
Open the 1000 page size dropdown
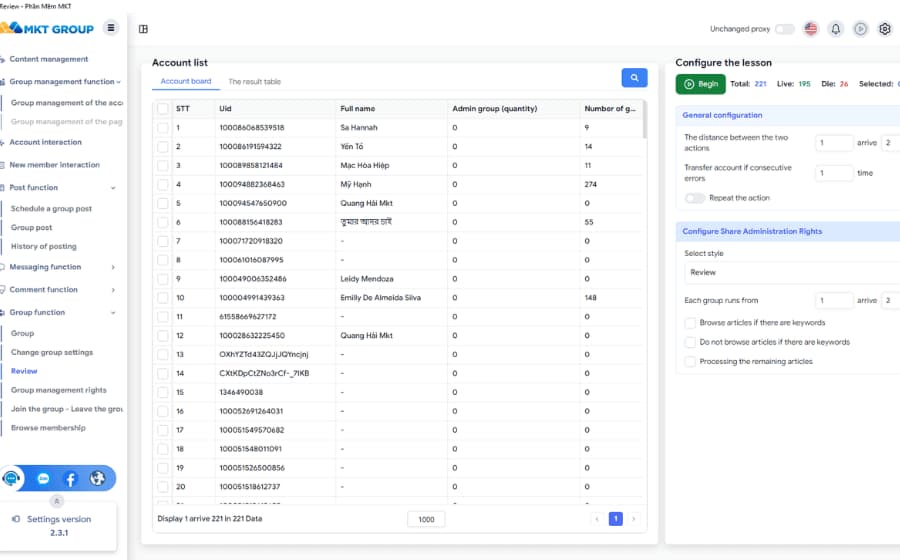point(426,519)
